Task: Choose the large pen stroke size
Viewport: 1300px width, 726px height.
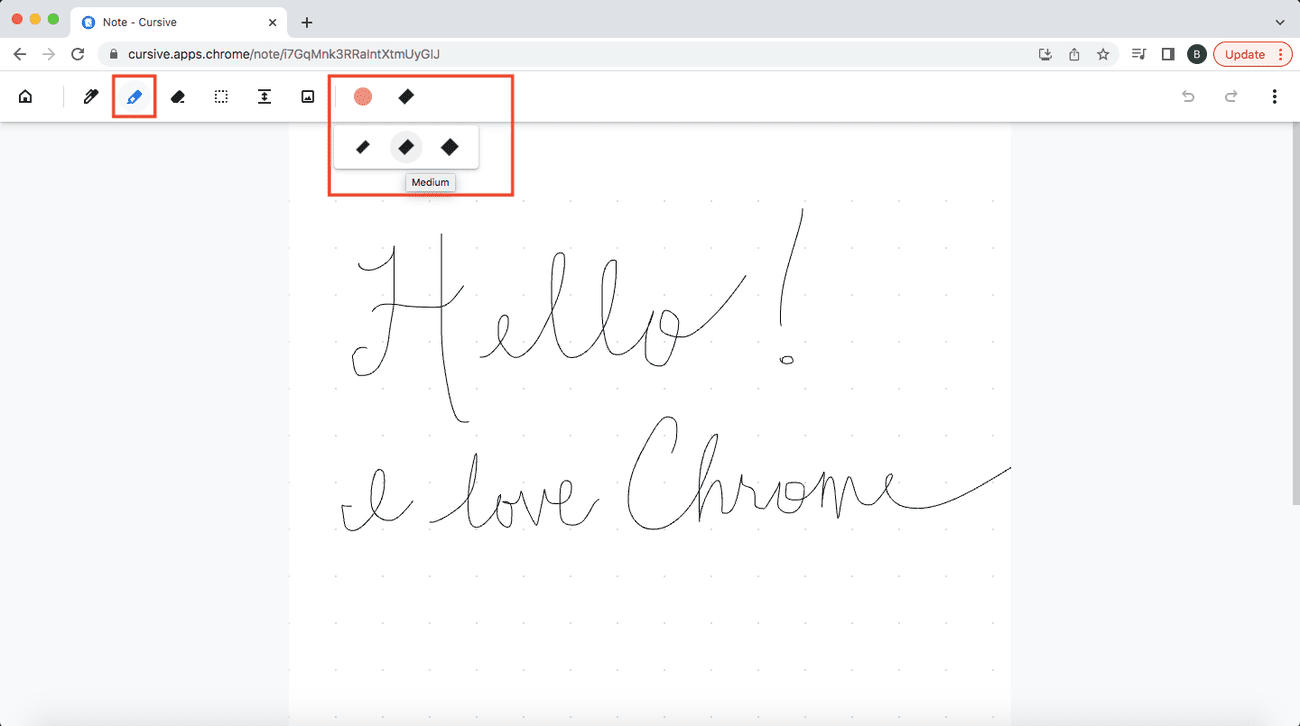Action: [450, 146]
